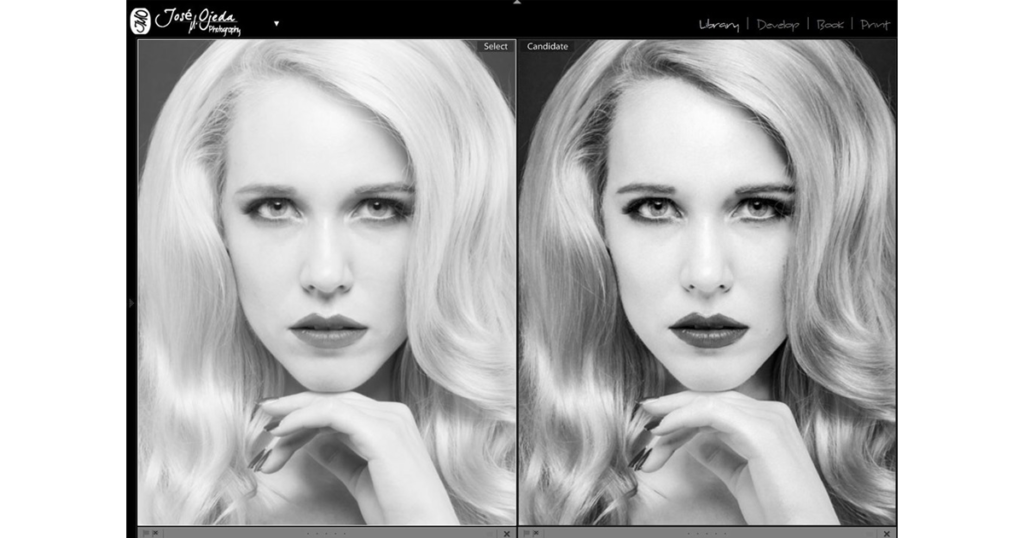Open the Print module

(x=875, y=25)
